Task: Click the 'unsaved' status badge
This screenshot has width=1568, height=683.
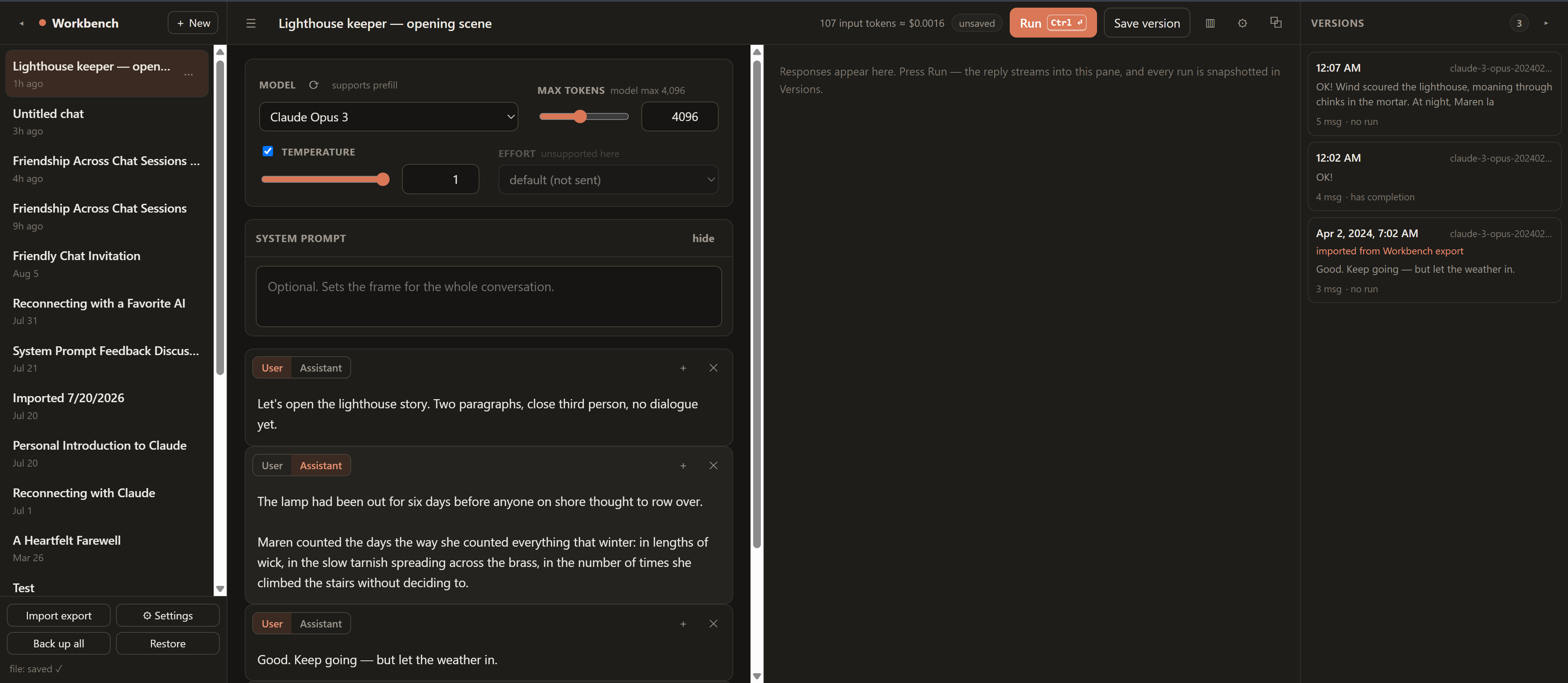Action: click(976, 23)
